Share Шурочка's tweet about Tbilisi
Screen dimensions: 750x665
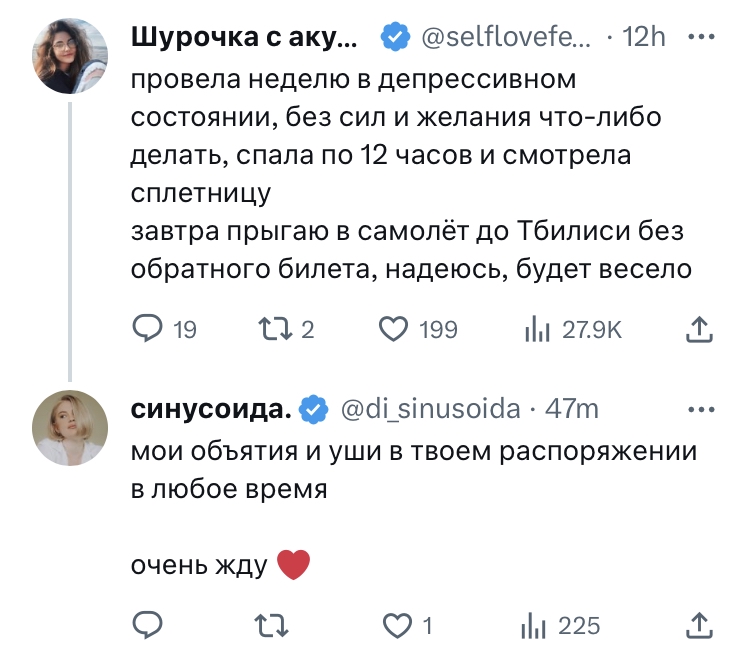pyautogui.click(x=701, y=329)
